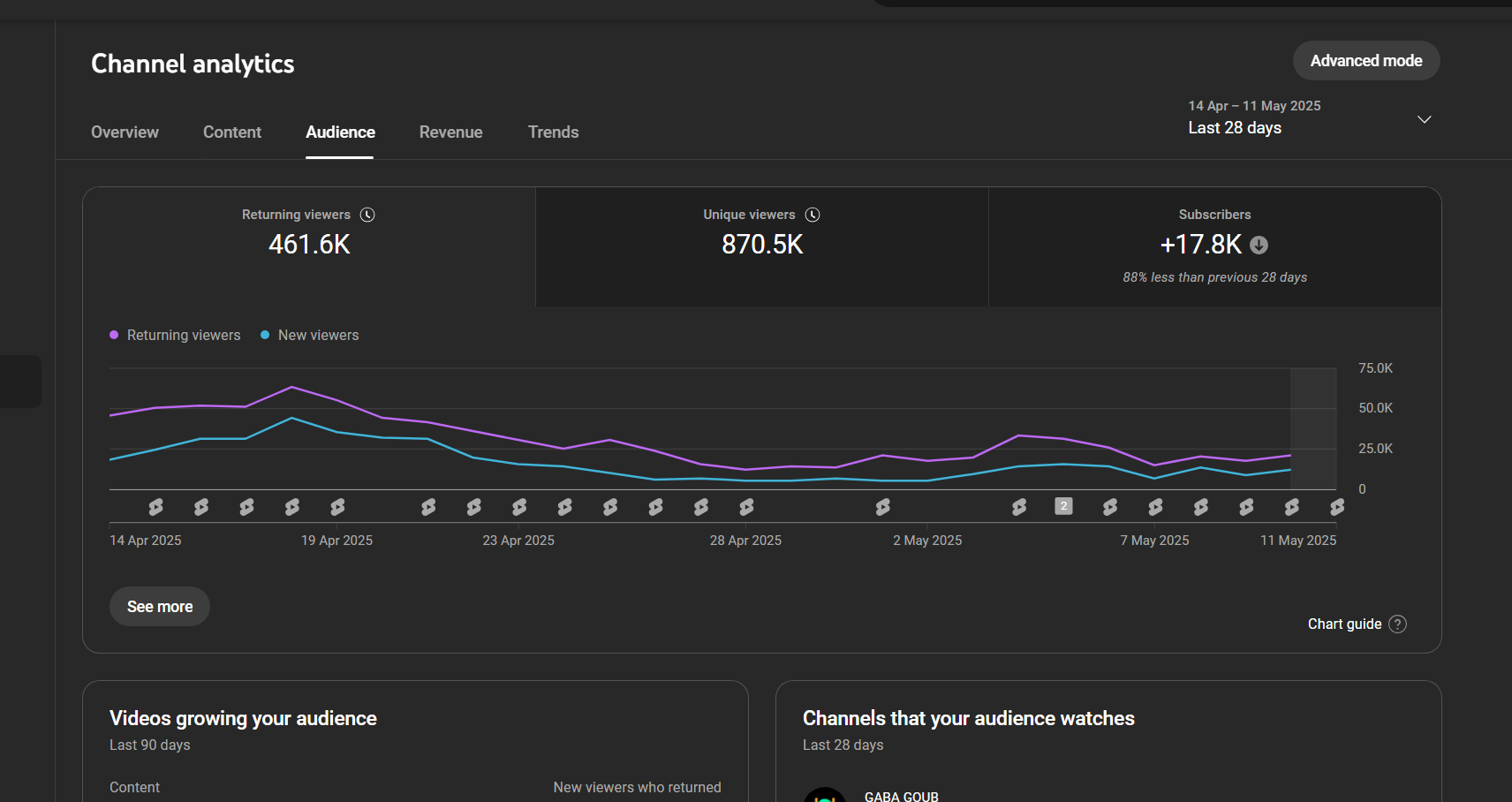The image size is (1512, 802).
Task: Open the Revenue tab
Action: coord(450,132)
